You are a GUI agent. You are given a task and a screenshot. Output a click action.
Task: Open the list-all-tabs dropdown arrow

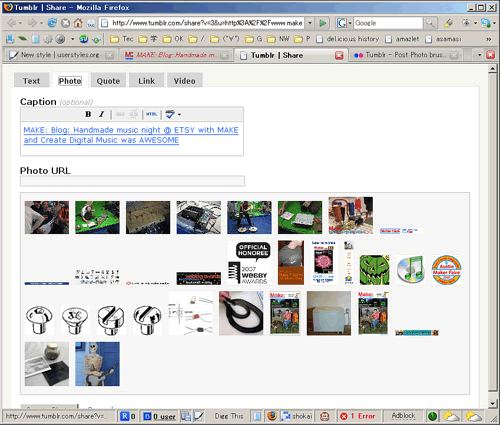point(479,55)
